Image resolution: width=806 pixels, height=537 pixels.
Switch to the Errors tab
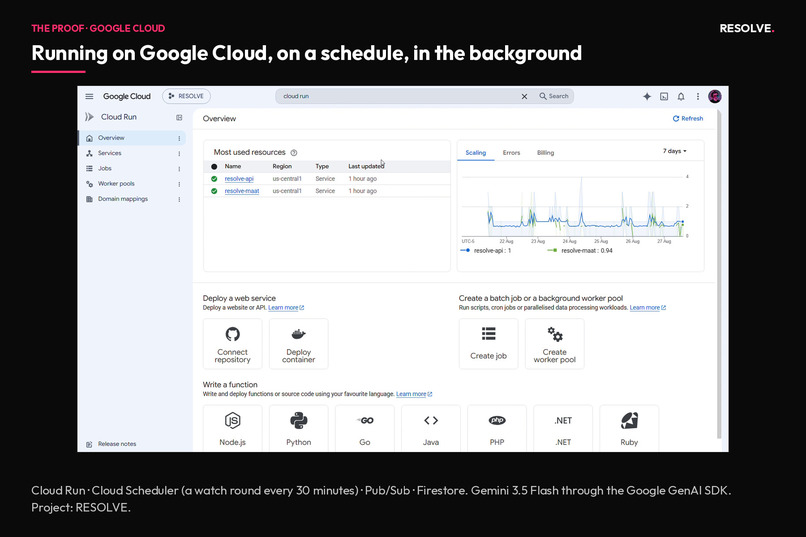[x=511, y=153]
